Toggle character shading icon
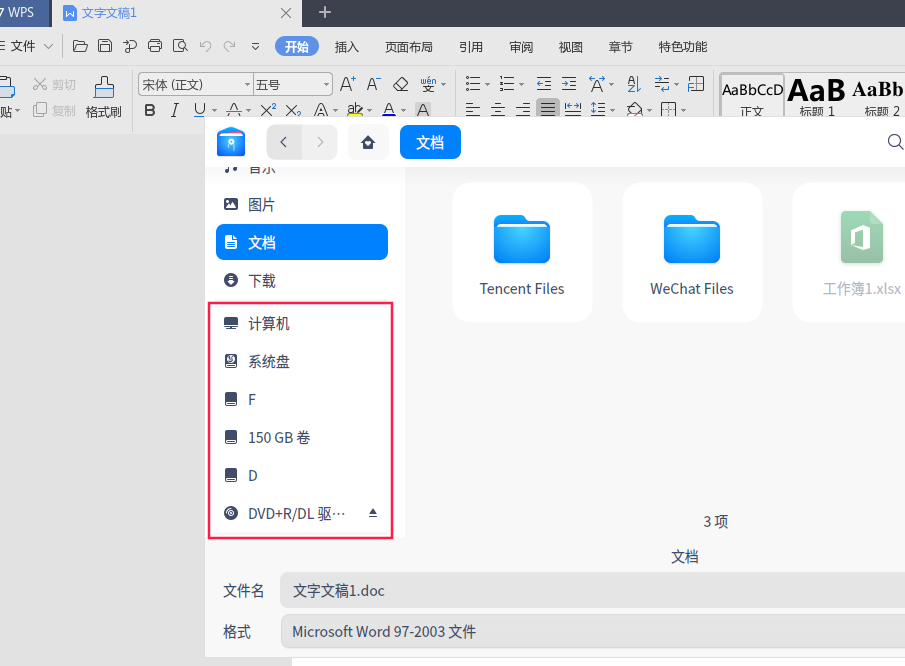 [x=423, y=110]
